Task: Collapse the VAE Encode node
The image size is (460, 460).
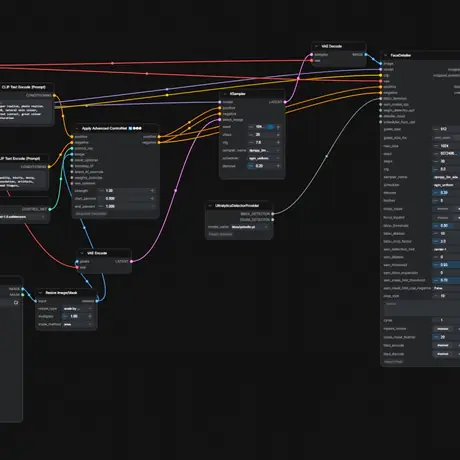Action: pos(82,253)
